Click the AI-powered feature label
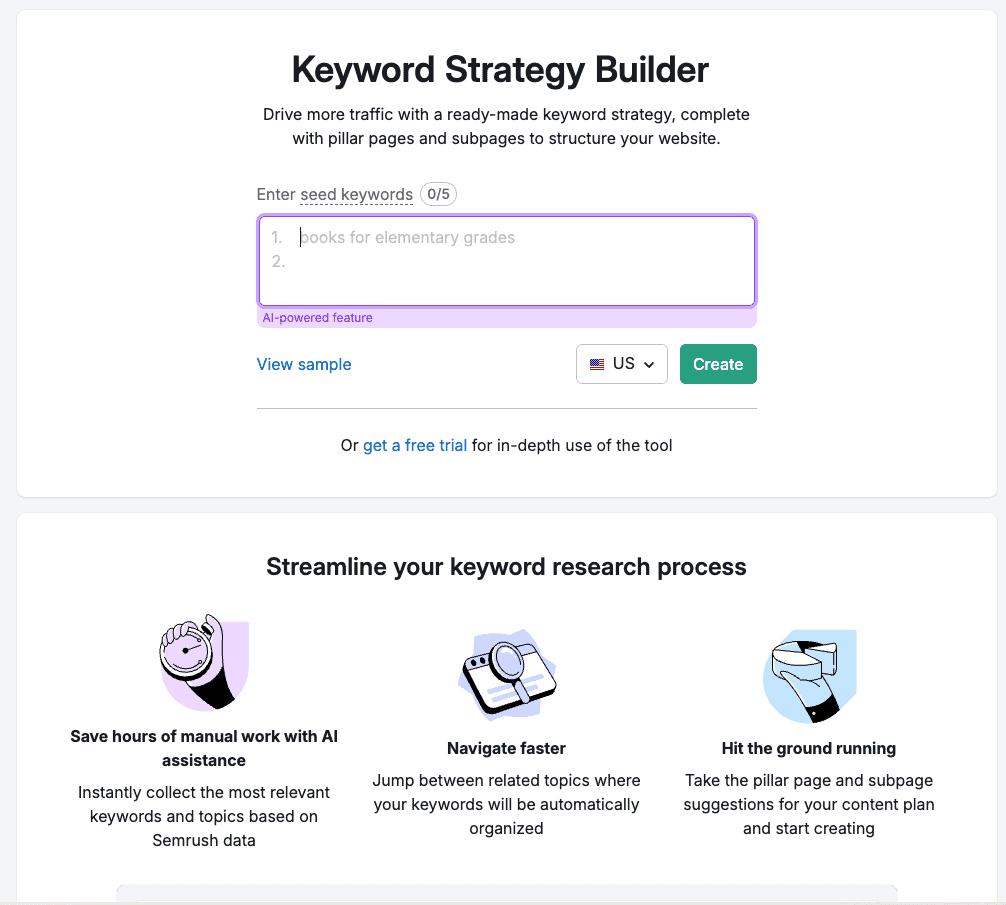Viewport: 1006px width, 905px height. pos(318,317)
